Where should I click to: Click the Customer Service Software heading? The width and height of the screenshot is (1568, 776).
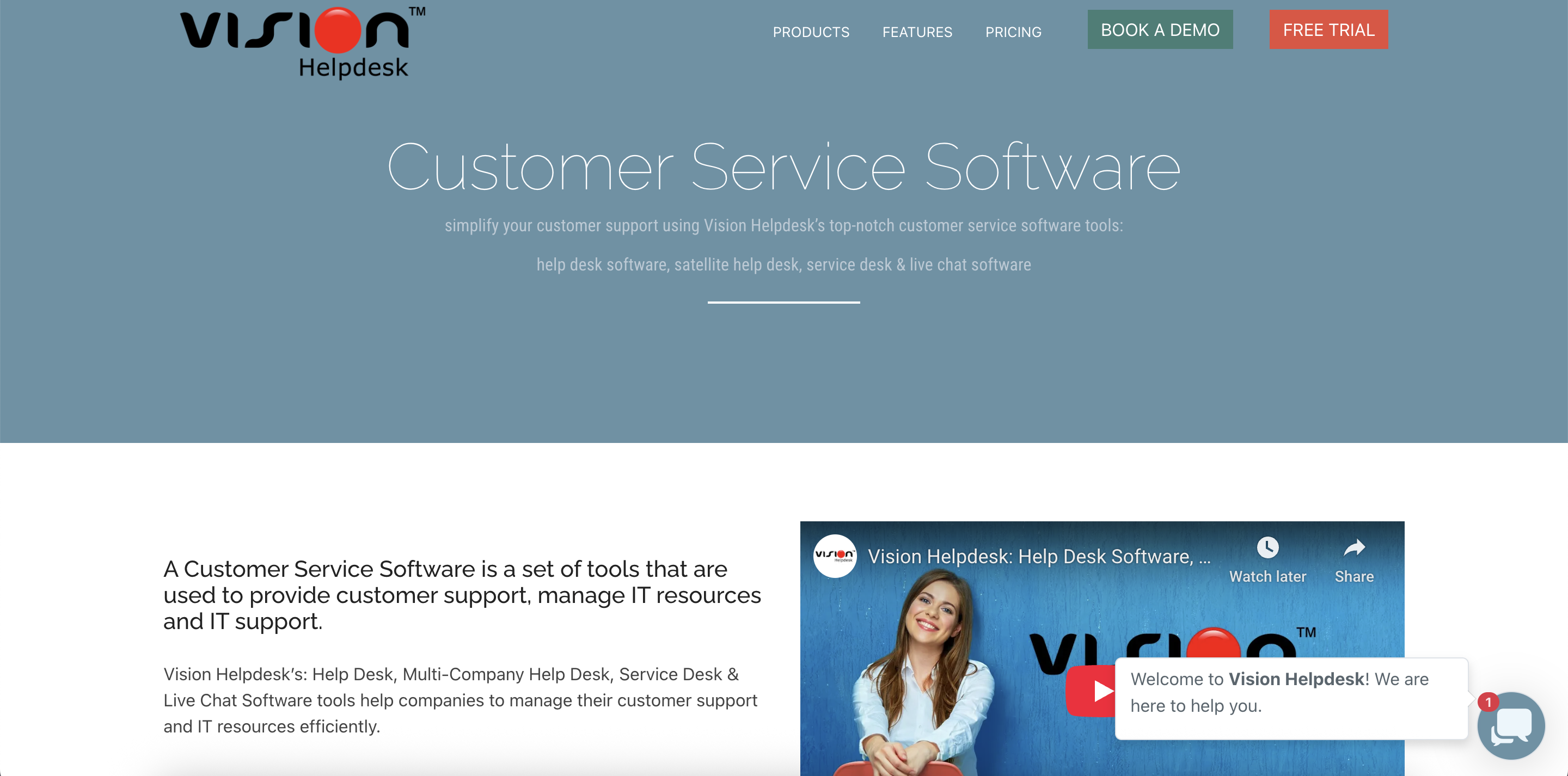tap(784, 167)
